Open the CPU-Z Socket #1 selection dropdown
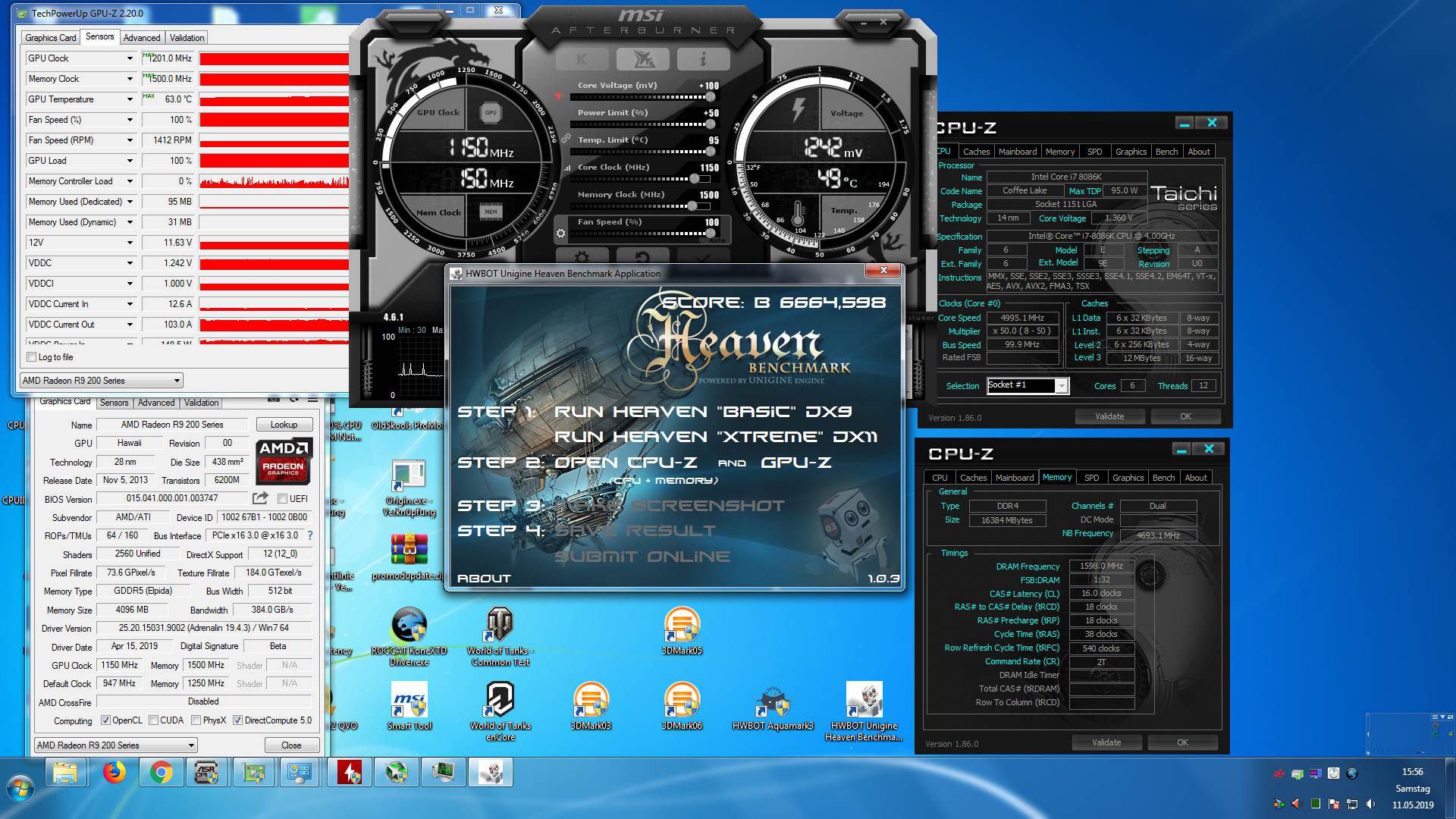The width and height of the screenshot is (1456, 819). click(1028, 385)
